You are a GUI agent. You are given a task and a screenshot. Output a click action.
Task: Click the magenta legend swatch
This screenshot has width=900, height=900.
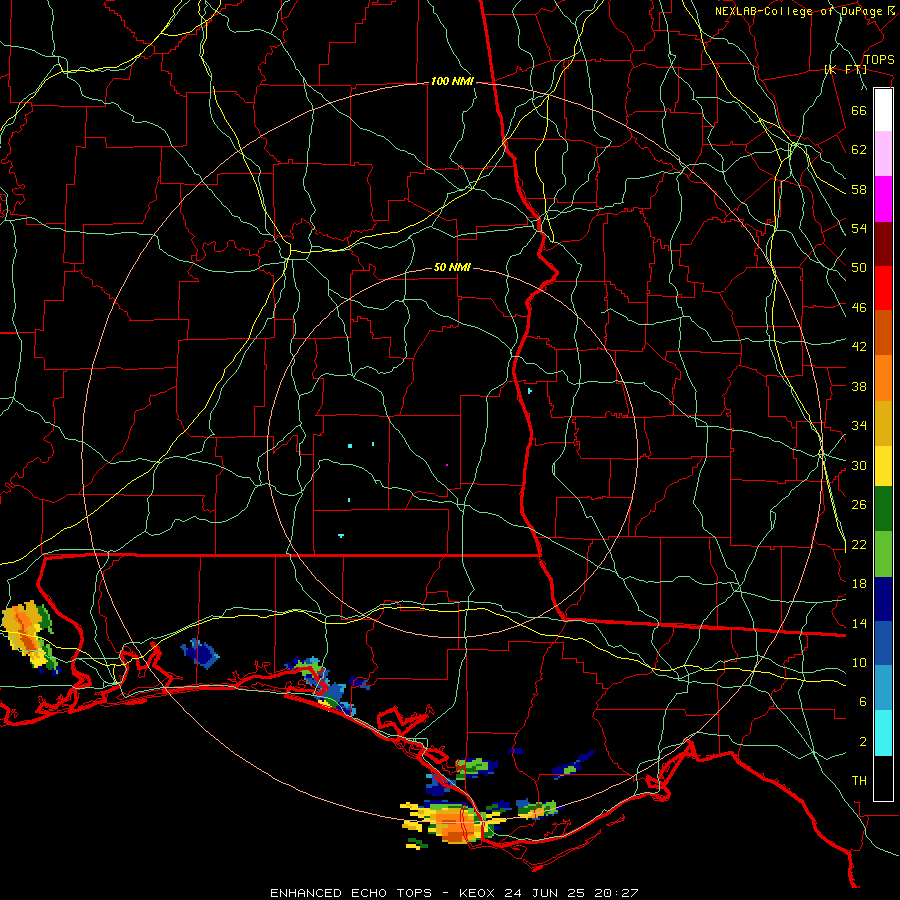tap(883, 199)
